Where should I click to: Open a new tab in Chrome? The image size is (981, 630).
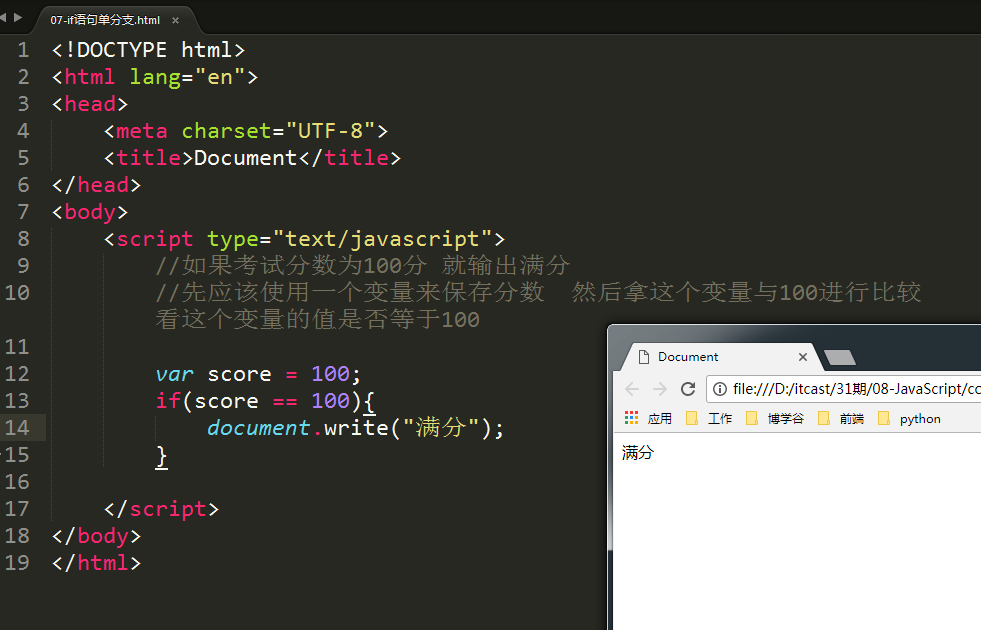pos(840,357)
